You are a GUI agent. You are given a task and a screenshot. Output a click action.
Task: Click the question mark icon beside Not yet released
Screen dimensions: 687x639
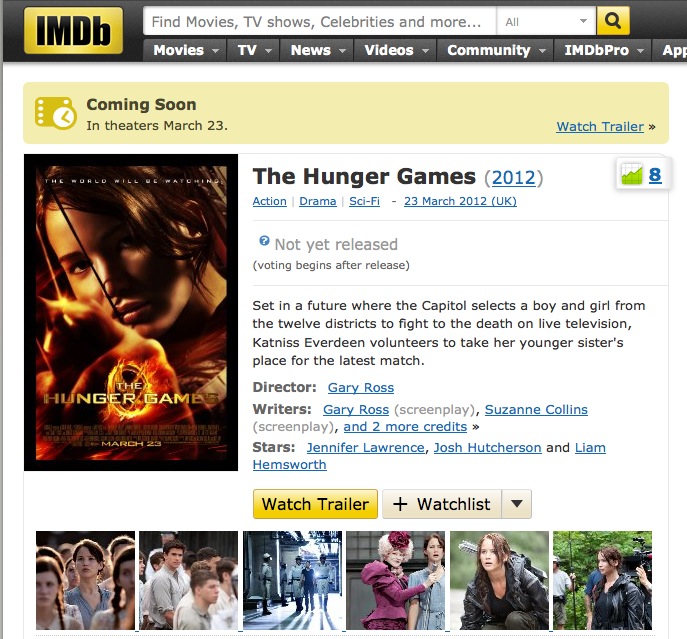click(264, 240)
